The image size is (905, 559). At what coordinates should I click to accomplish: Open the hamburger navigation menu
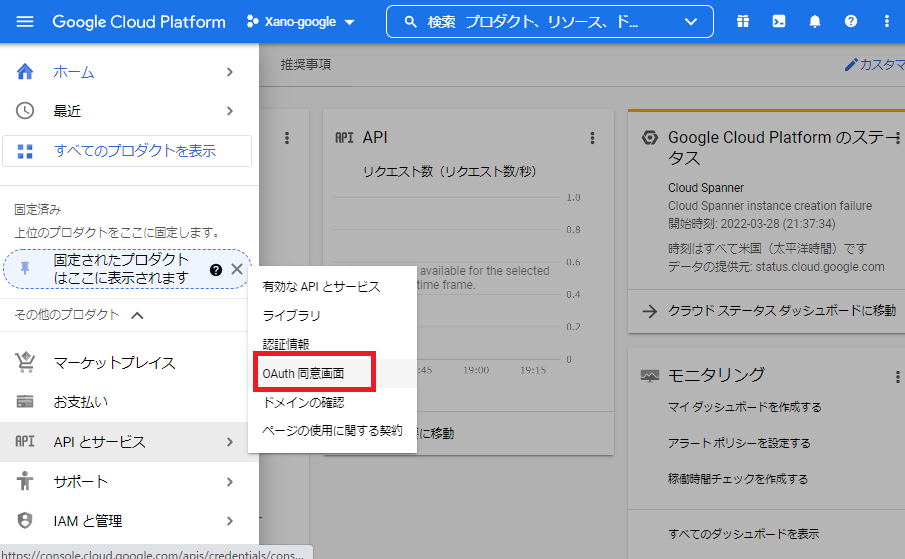click(x=25, y=22)
